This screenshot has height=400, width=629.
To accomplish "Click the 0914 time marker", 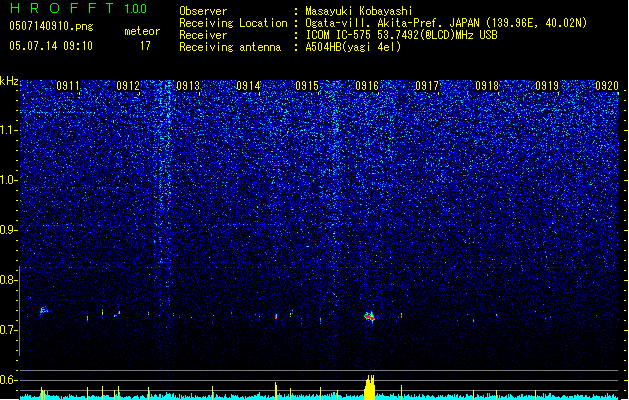I will [248, 86].
